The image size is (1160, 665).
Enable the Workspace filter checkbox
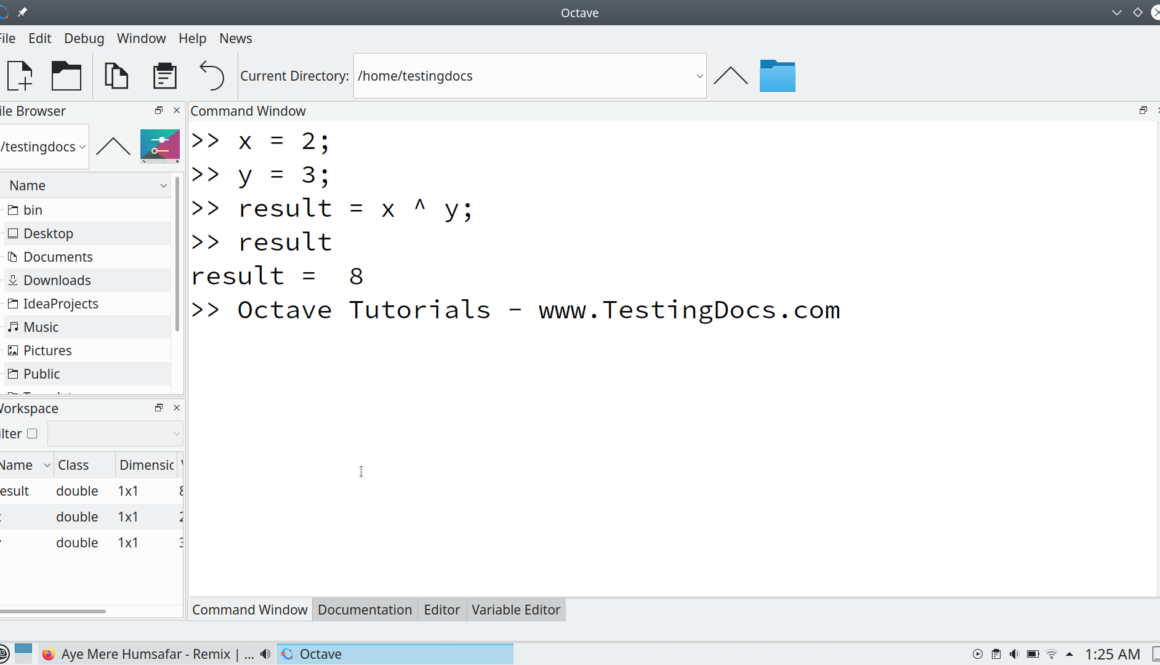coord(32,433)
